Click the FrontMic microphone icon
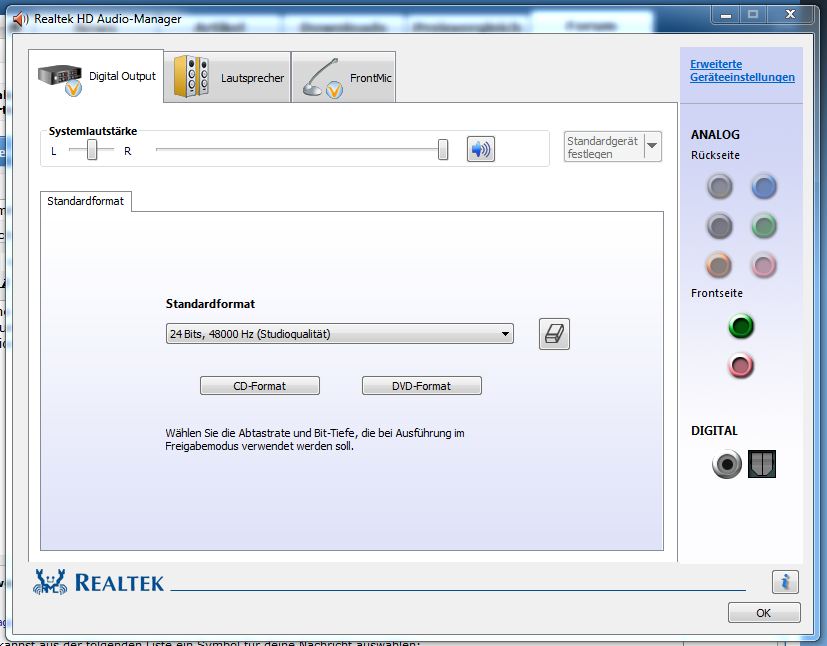The image size is (827, 646). (322, 78)
